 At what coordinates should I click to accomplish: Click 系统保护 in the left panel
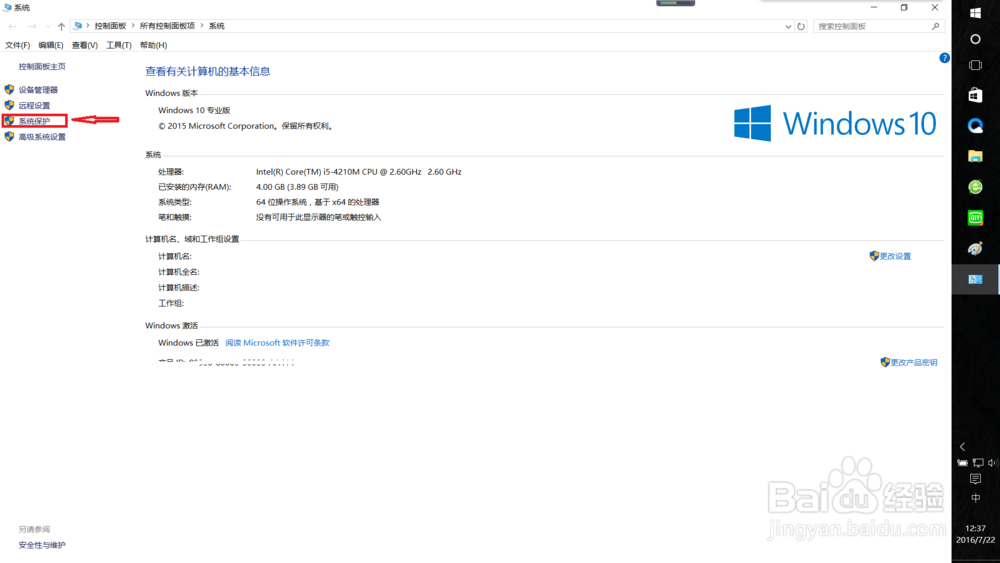[34, 121]
